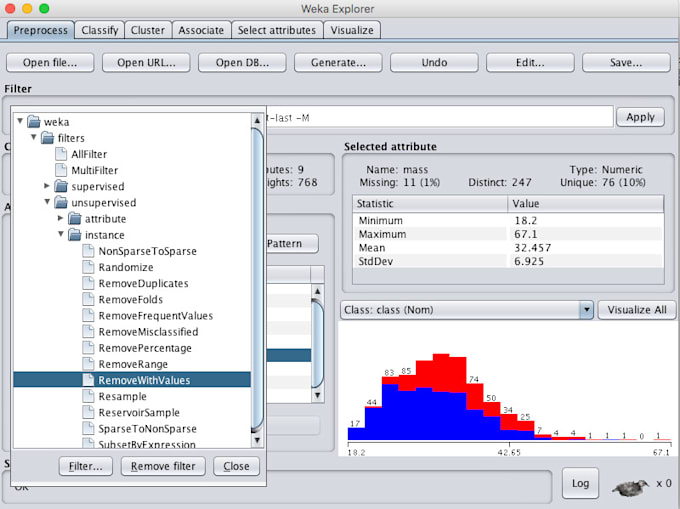Select the MultiFilter filter entry
This screenshot has height=509, width=680.
coord(94,170)
